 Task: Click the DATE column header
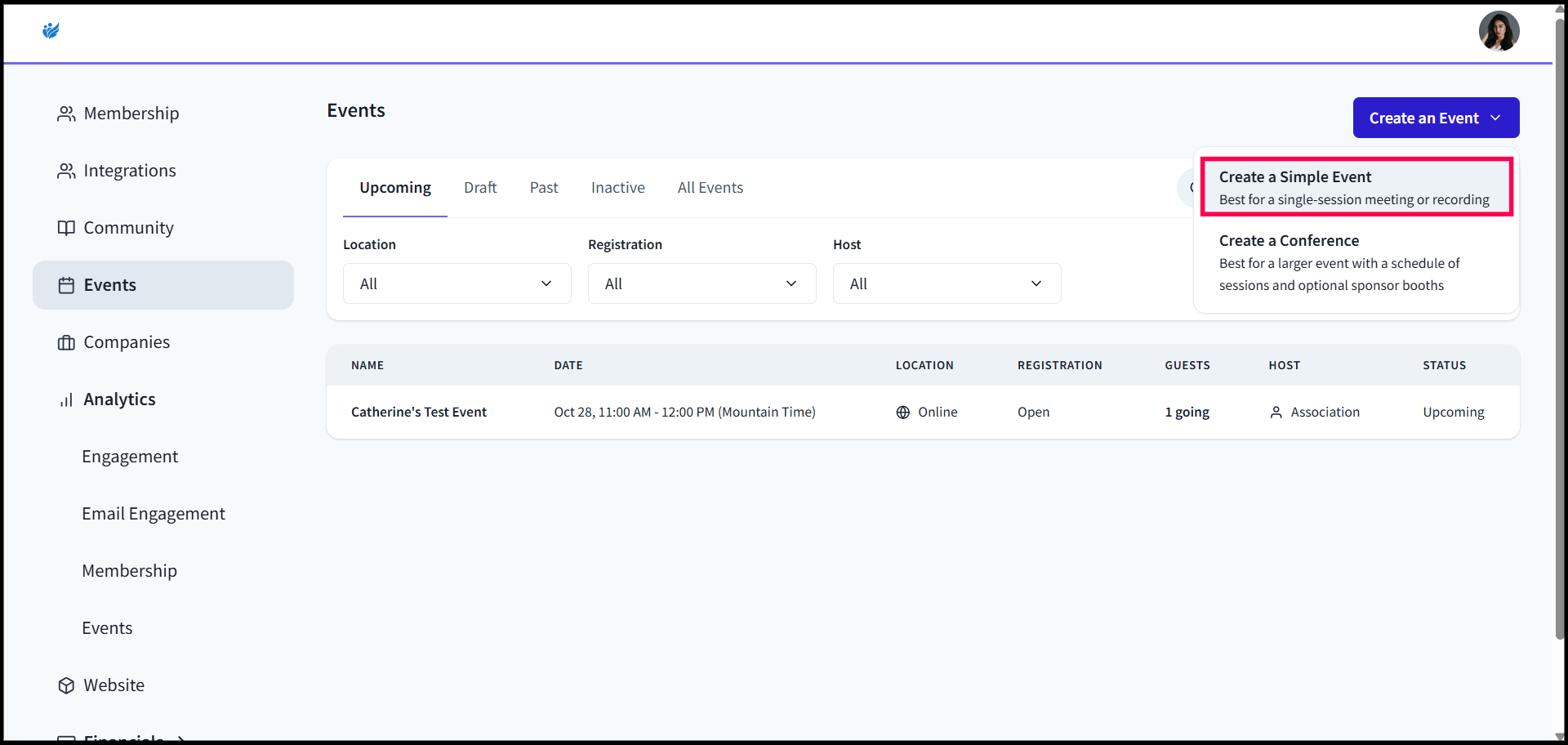coord(568,365)
